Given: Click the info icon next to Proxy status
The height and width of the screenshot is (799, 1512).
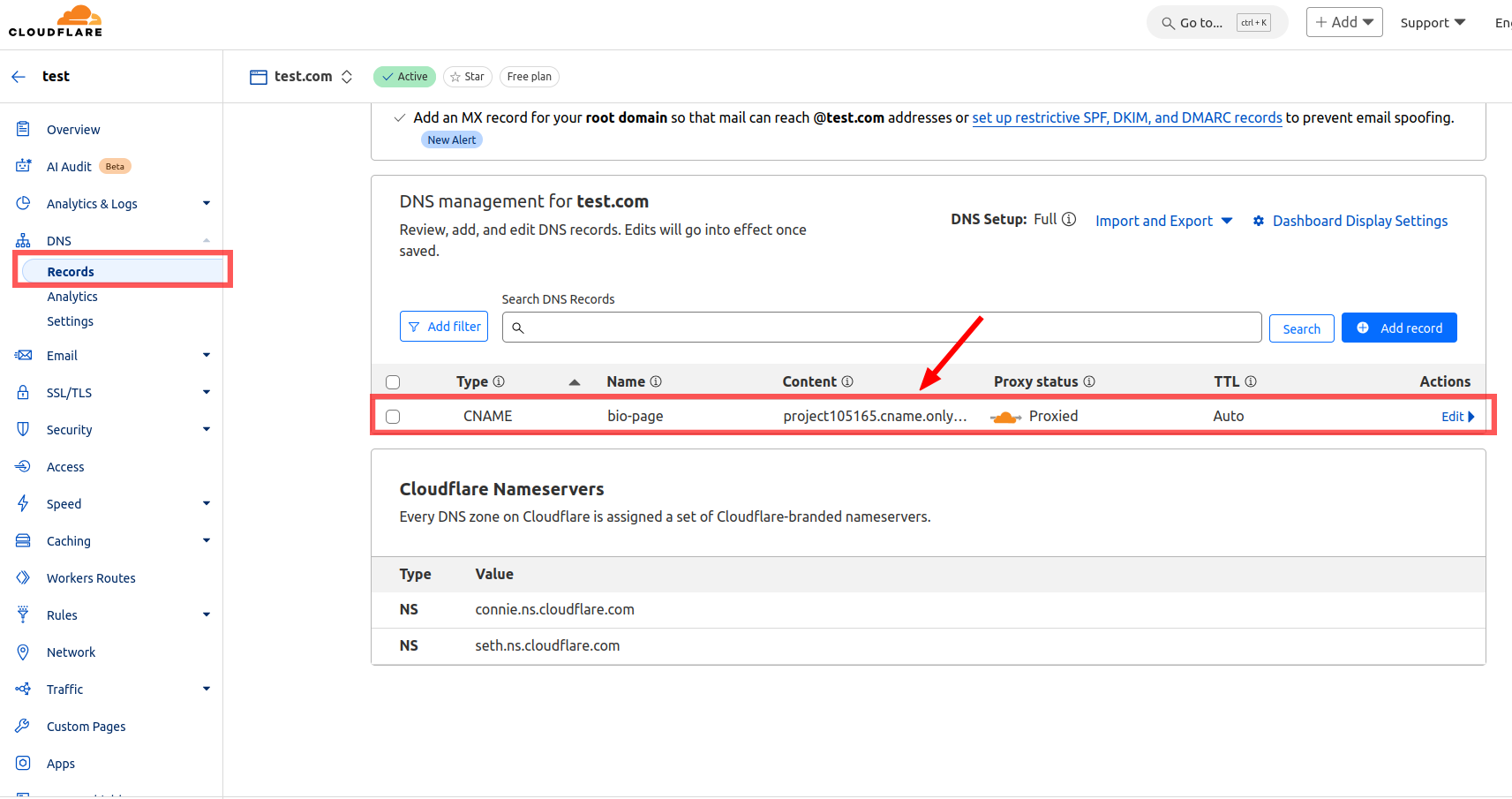Looking at the screenshot, I should pos(1089,381).
